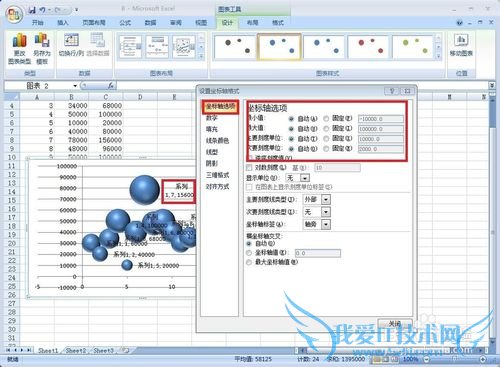Set minimum value to 自动 (auto)
This screenshot has height=367, width=500.
pyautogui.click(x=291, y=119)
